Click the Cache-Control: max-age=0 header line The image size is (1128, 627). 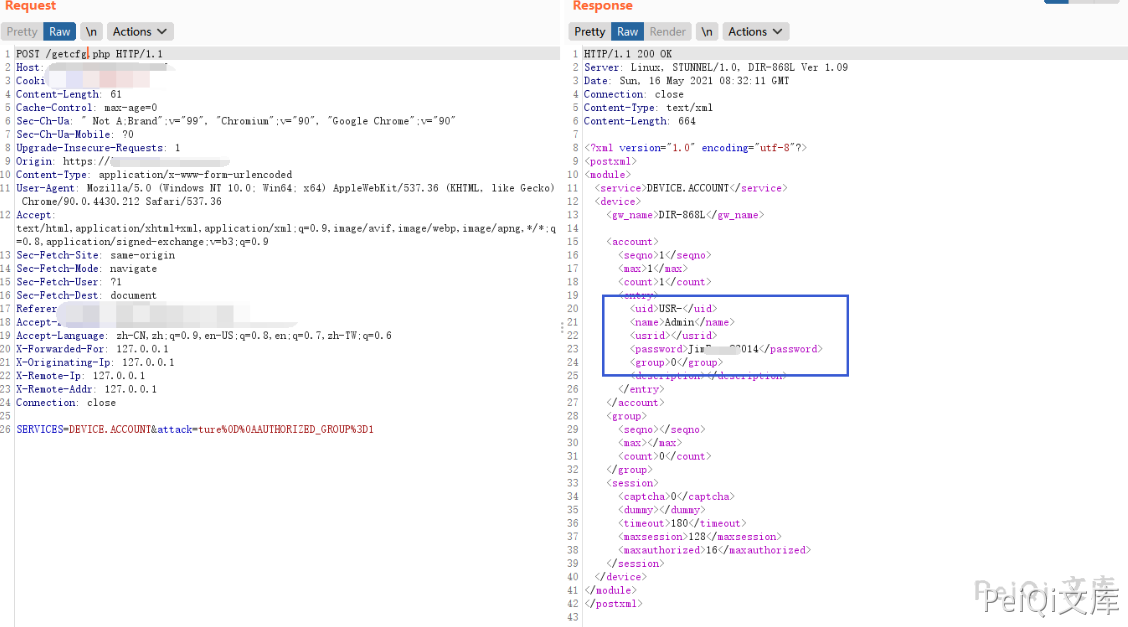(86, 108)
